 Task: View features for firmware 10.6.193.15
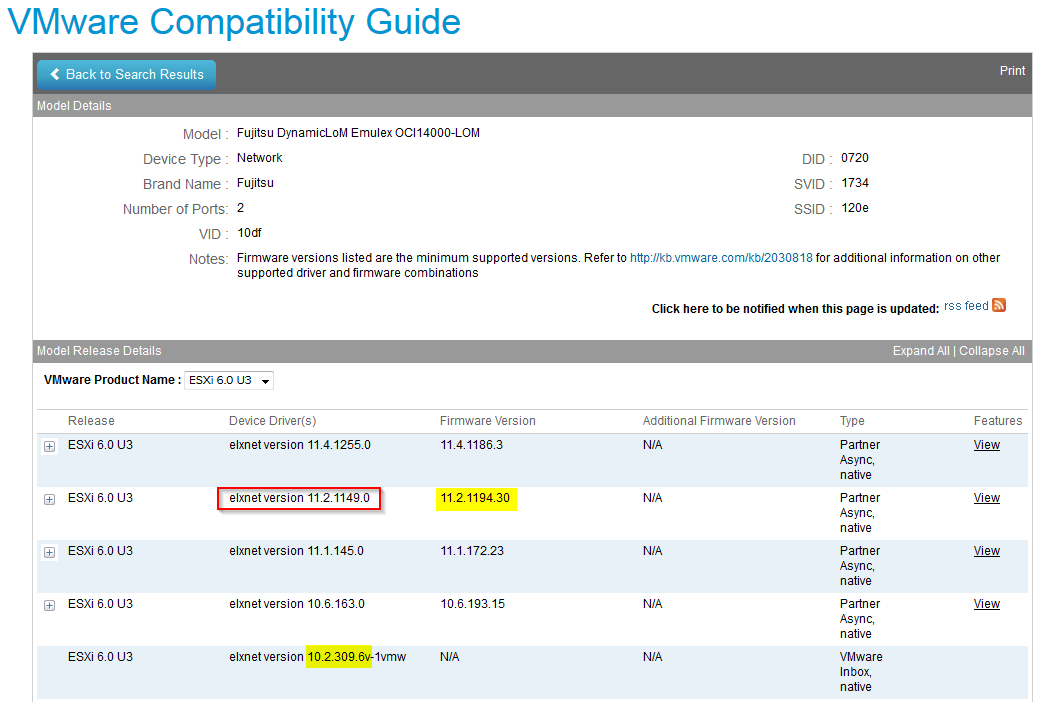point(986,604)
